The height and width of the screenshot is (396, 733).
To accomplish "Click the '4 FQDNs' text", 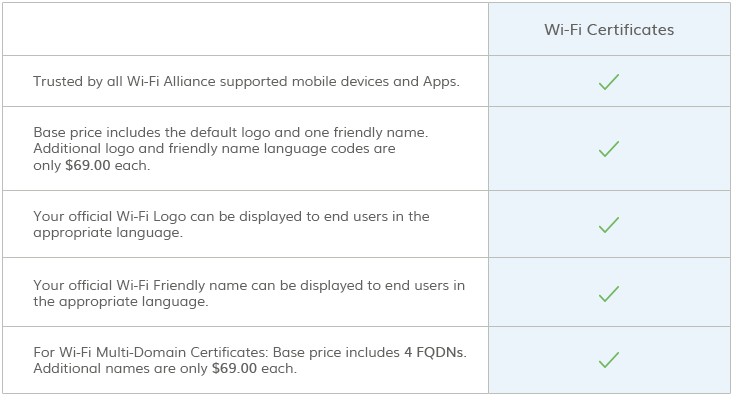I will [x=435, y=352].
